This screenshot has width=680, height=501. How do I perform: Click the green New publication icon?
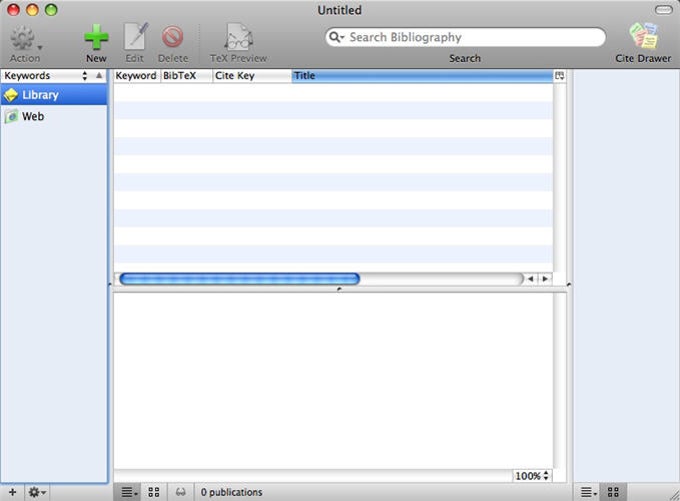[x=96, y=37]
